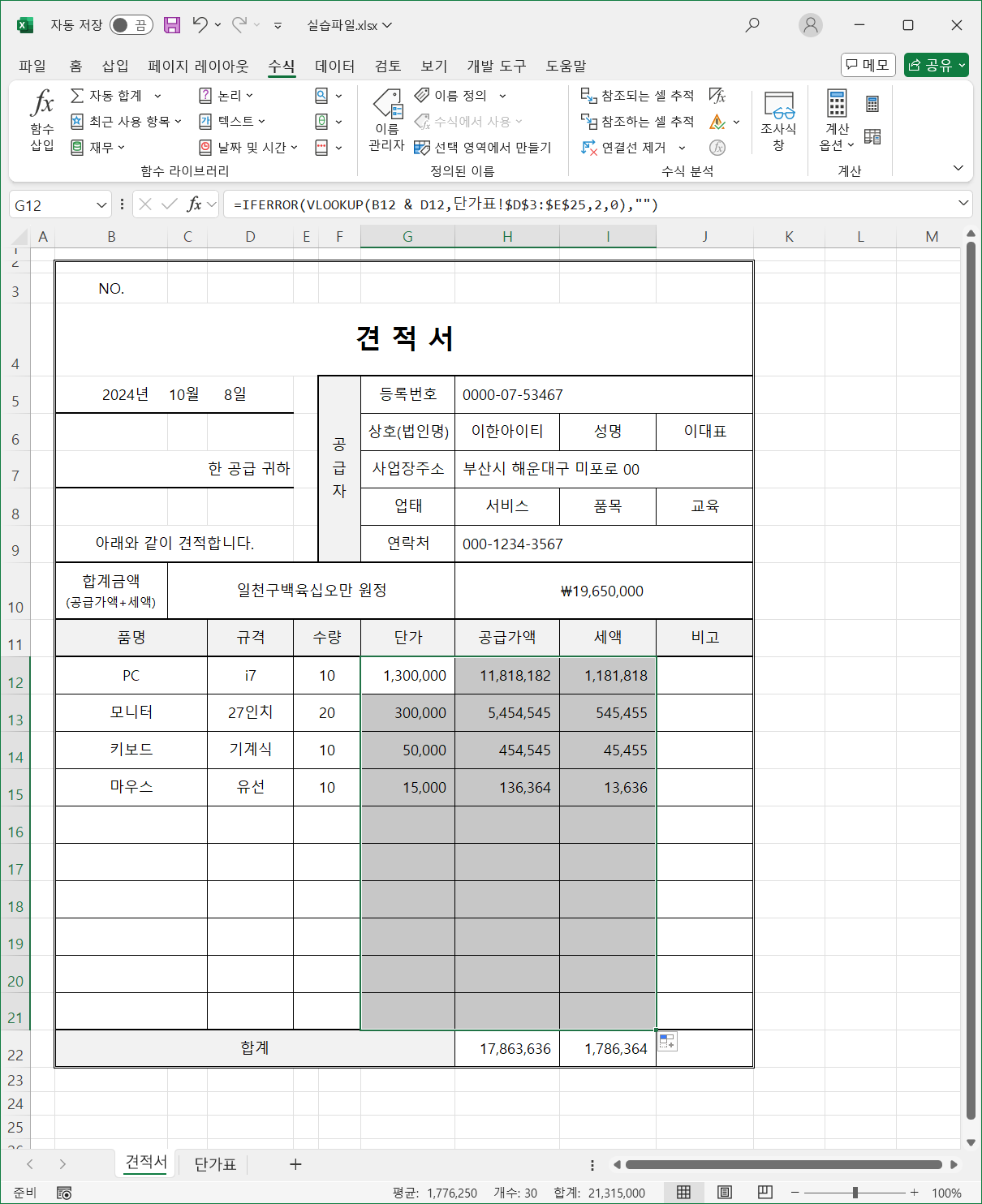
Task: Zoom out with the minus button
Action: tap(795, 1193)
